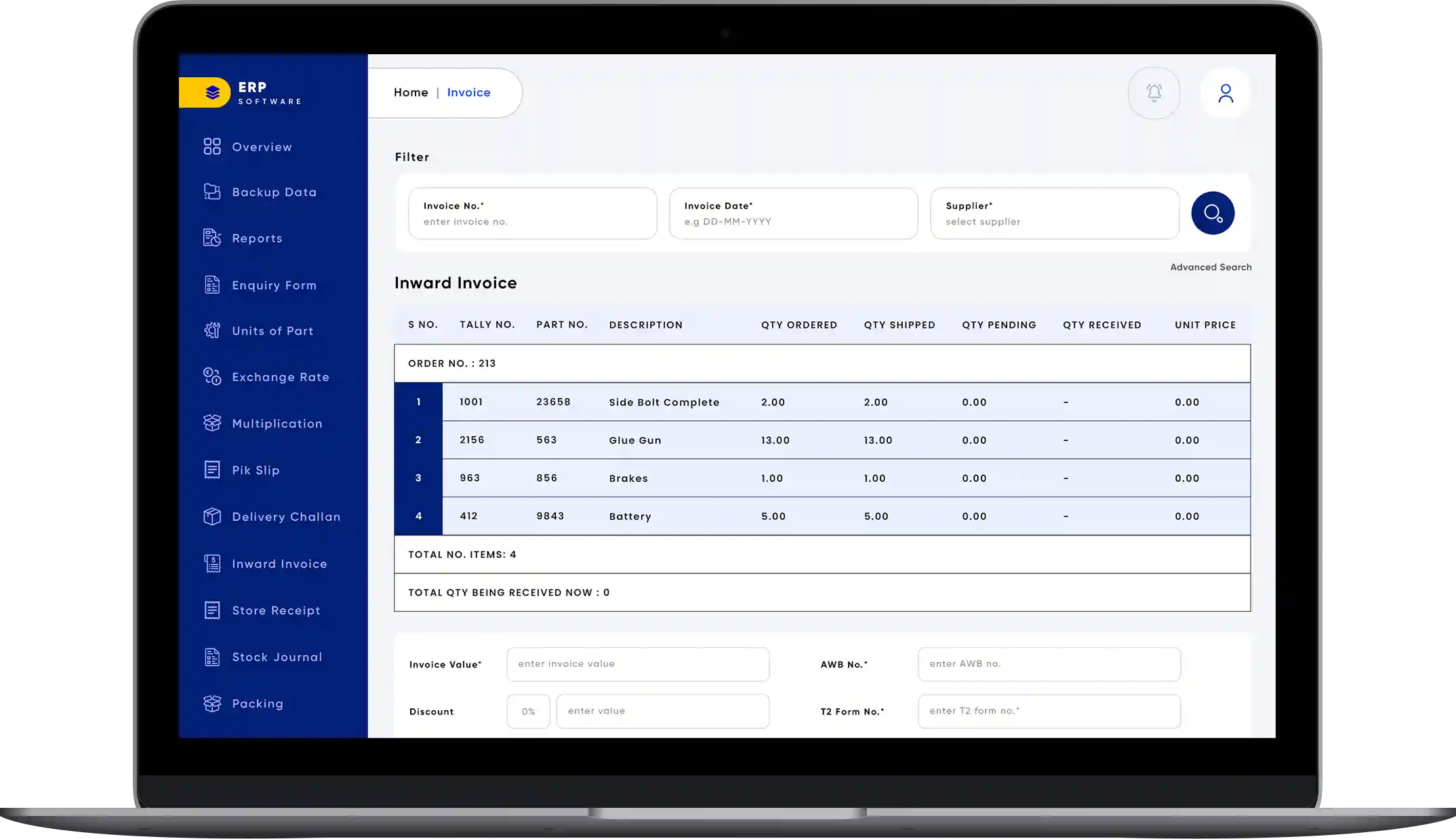
Task: Click the QTY SHIPPED column header
Action: tap(899, 325)
